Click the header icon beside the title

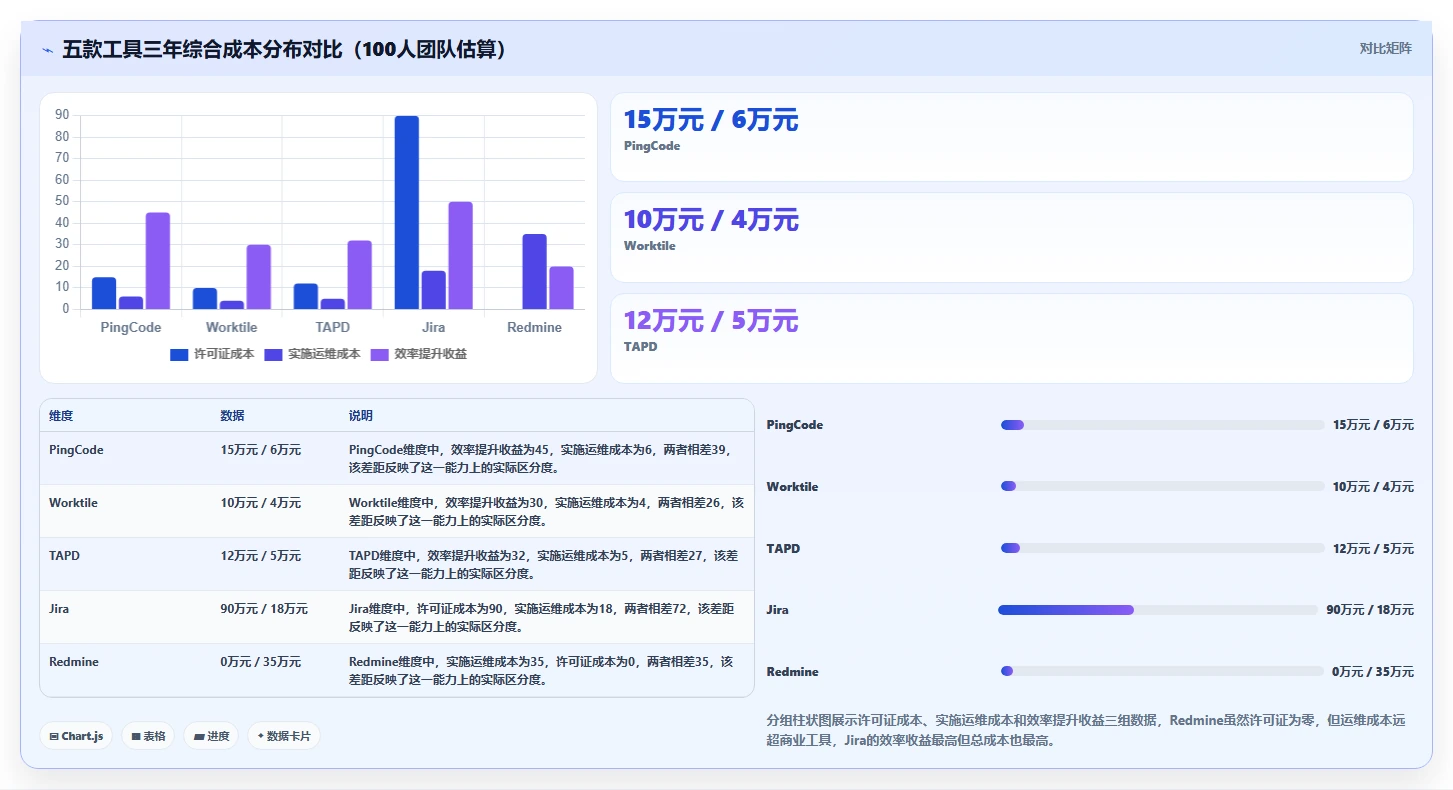point(48,50)
